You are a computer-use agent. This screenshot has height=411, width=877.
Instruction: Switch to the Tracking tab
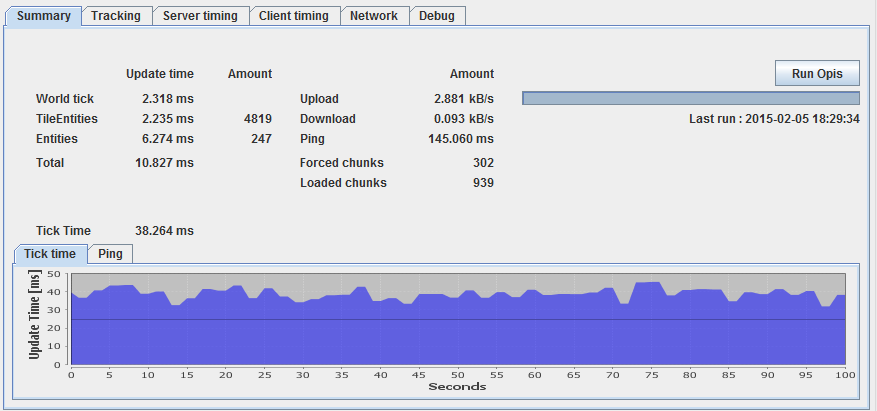(117, 16)
